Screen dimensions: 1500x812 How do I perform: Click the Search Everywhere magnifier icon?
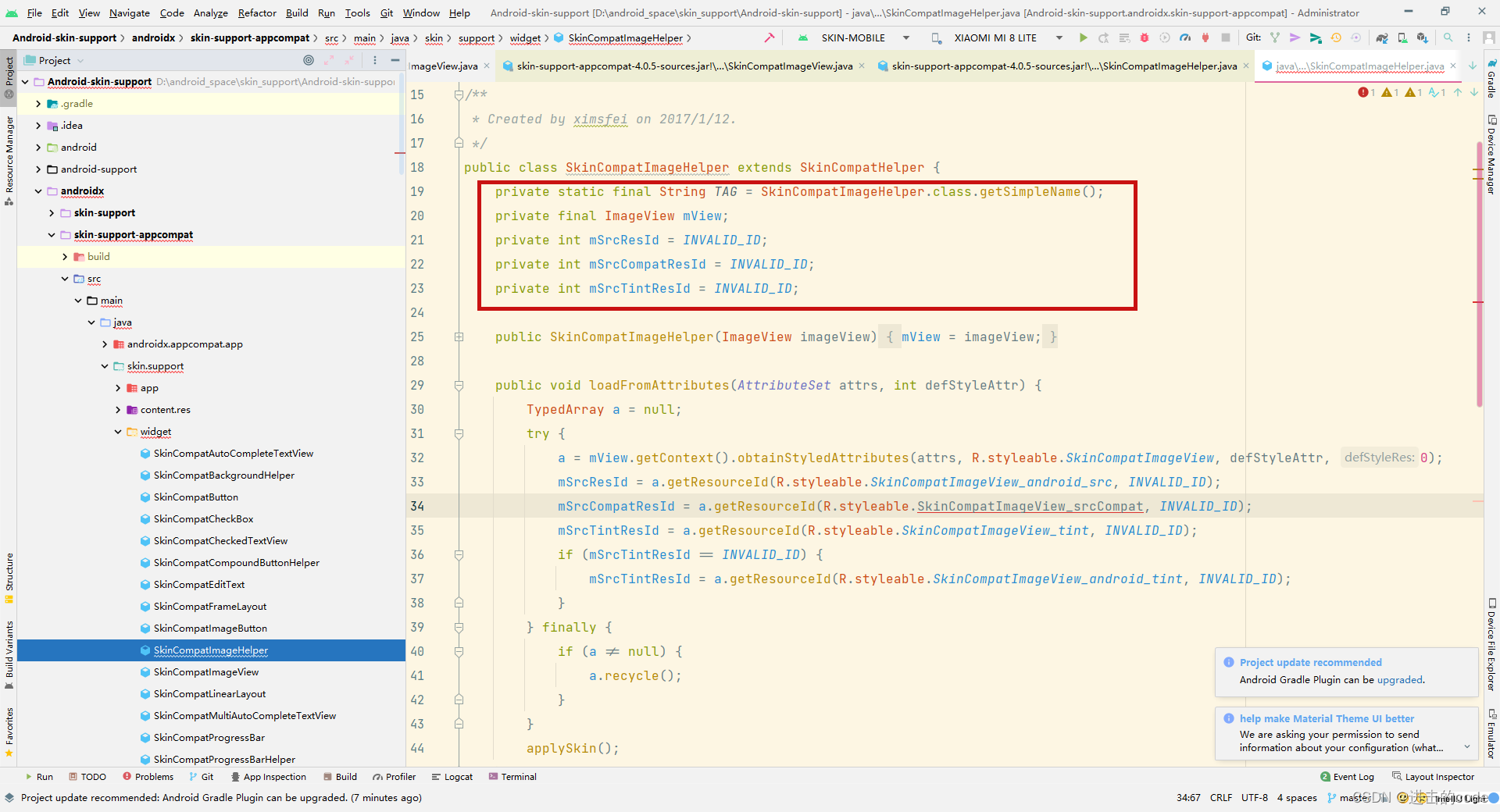click(x=1448, y=37)
